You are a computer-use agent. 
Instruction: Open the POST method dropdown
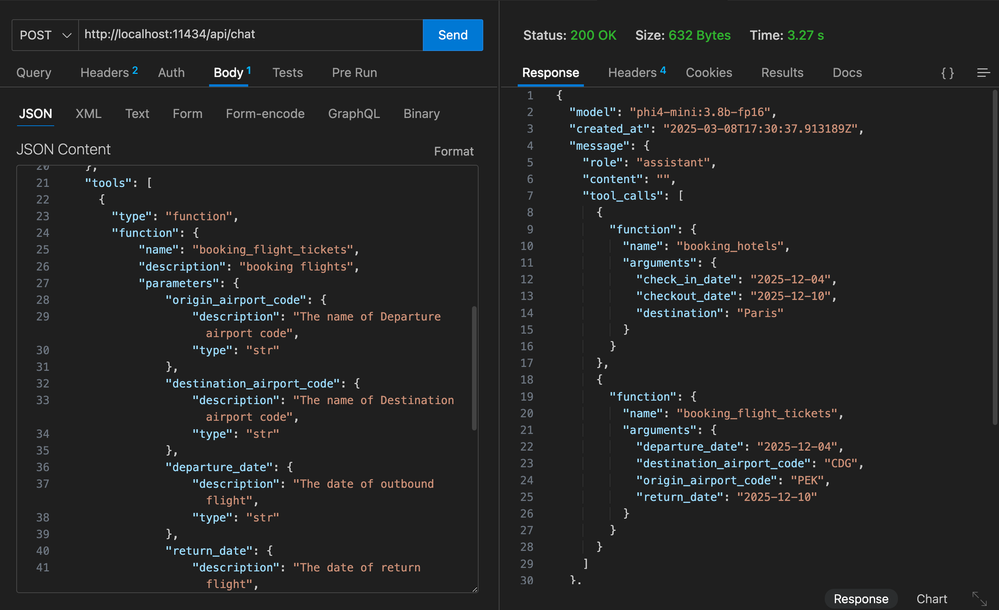pyautogui.click(x=46, y=35)
